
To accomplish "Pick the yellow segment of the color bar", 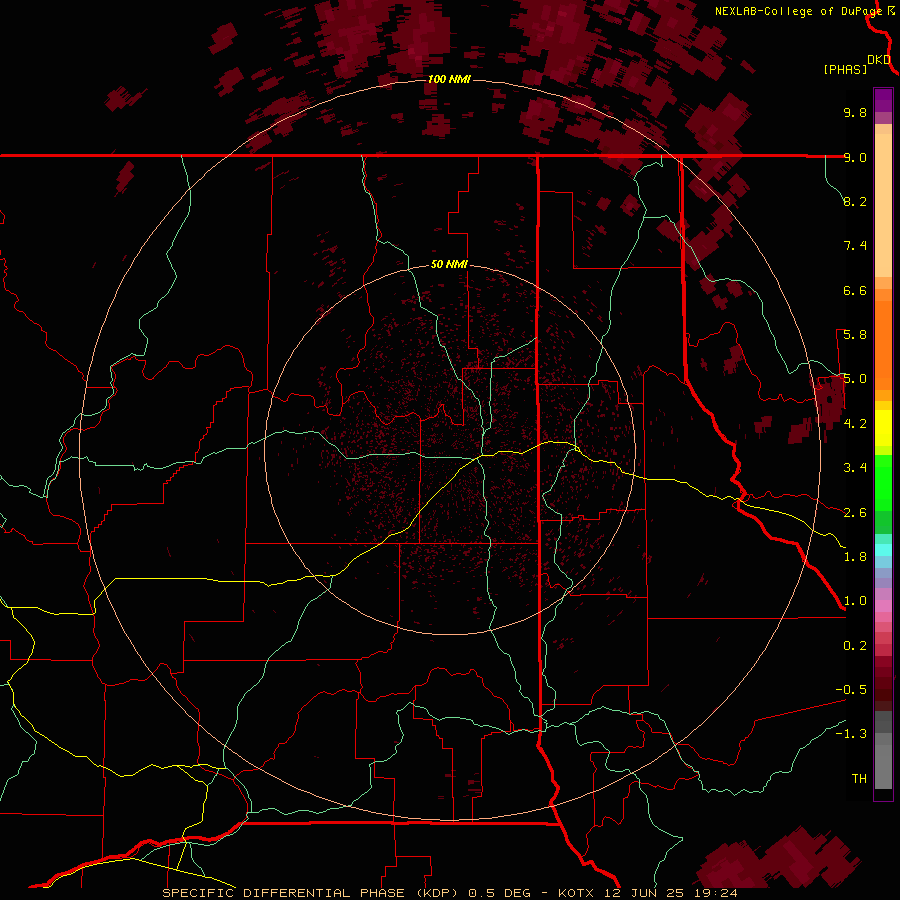I will click(x=883, y=428).
